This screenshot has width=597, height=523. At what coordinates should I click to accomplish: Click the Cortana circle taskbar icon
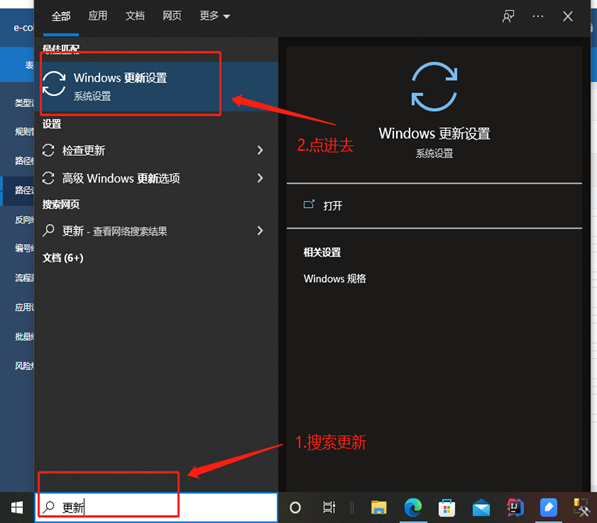295,507
